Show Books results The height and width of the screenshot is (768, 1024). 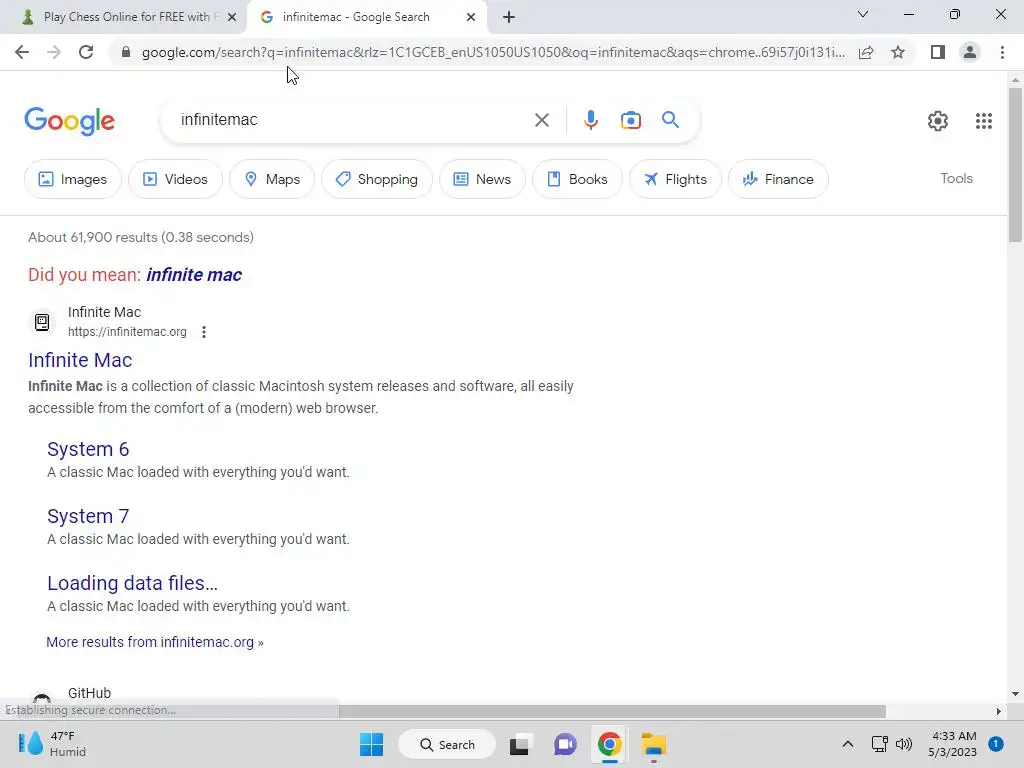click(577, 179)
